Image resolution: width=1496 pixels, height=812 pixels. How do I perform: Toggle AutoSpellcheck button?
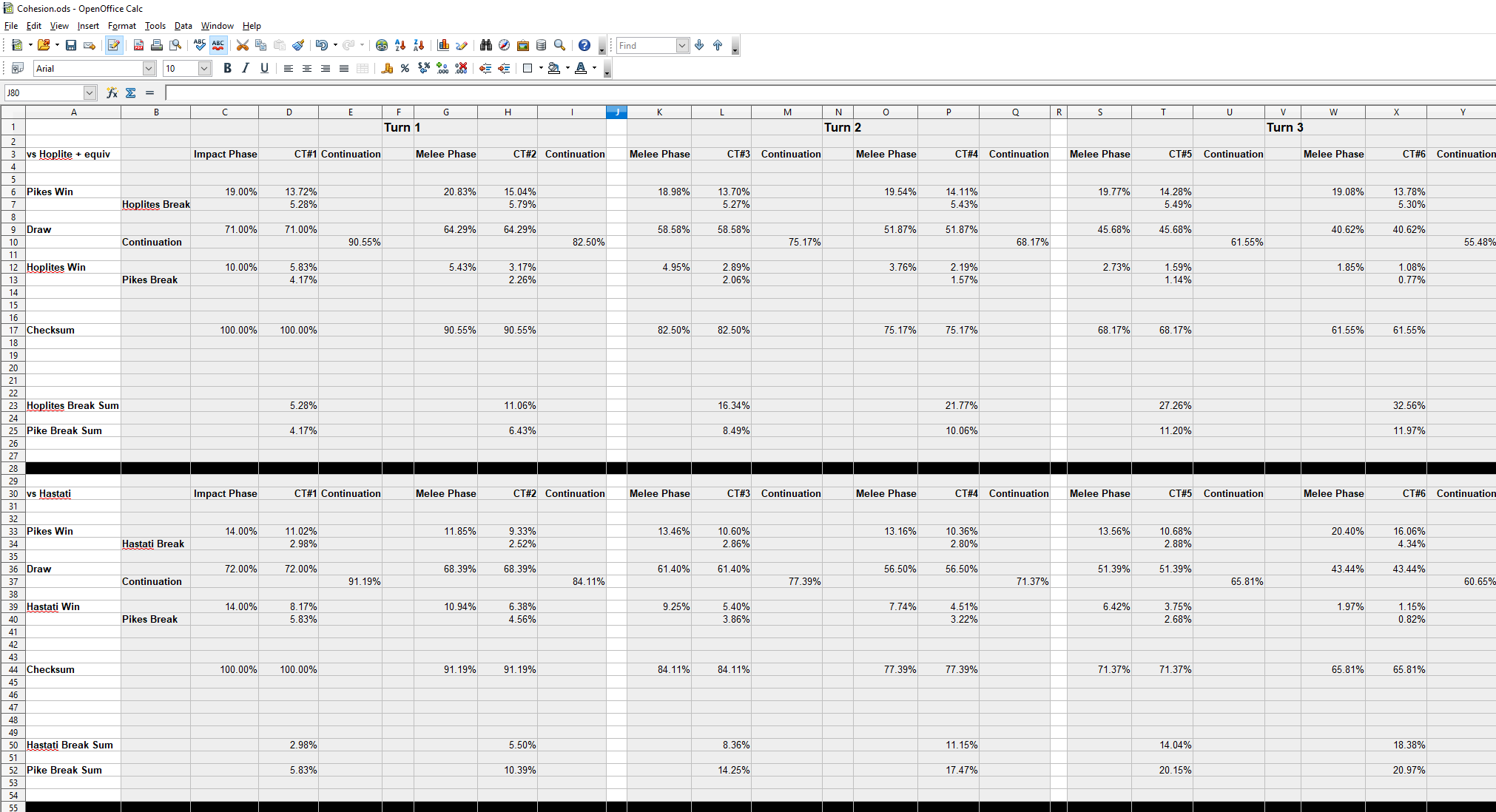218,45
